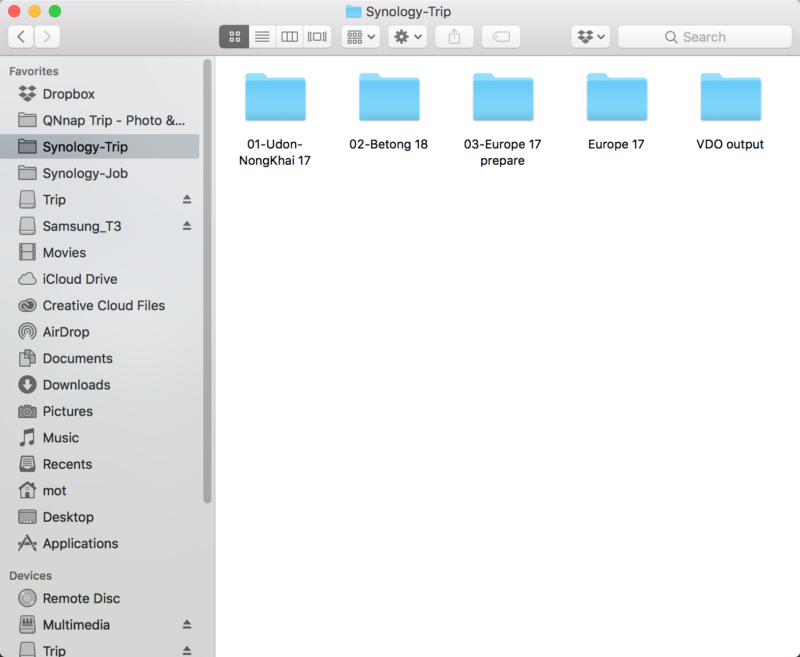The height and width of the screenshot is (657, 800).
Task: Open QNnap Trip - Photo & sidebar item
Action: point(100,120)
